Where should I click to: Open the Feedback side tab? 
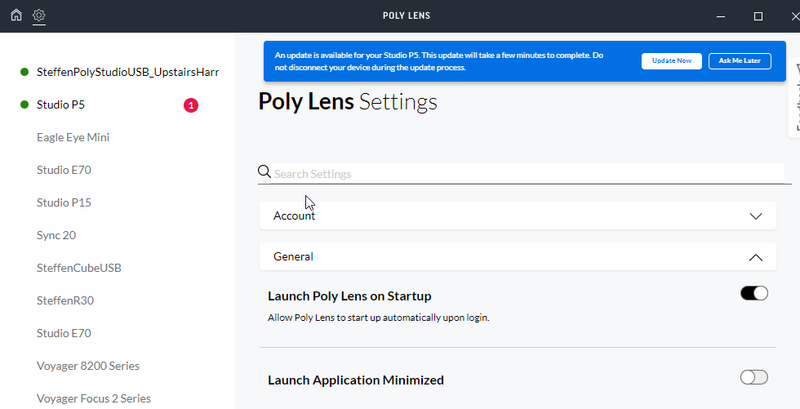(x=794, y=97)
